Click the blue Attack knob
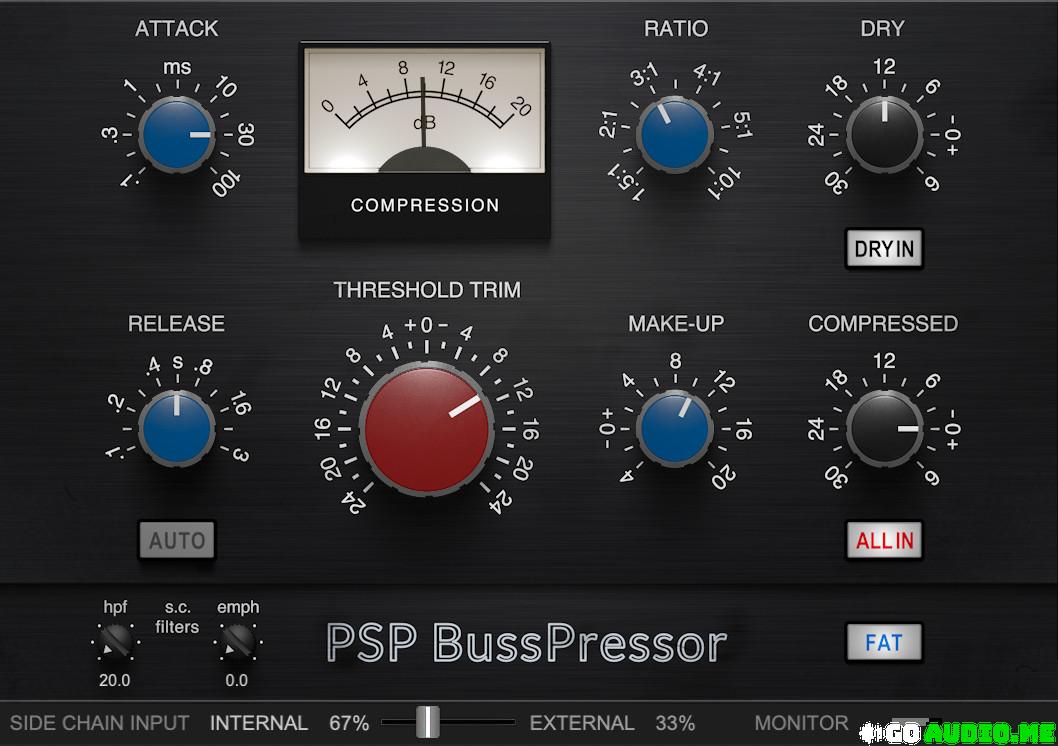 [176, 134]
